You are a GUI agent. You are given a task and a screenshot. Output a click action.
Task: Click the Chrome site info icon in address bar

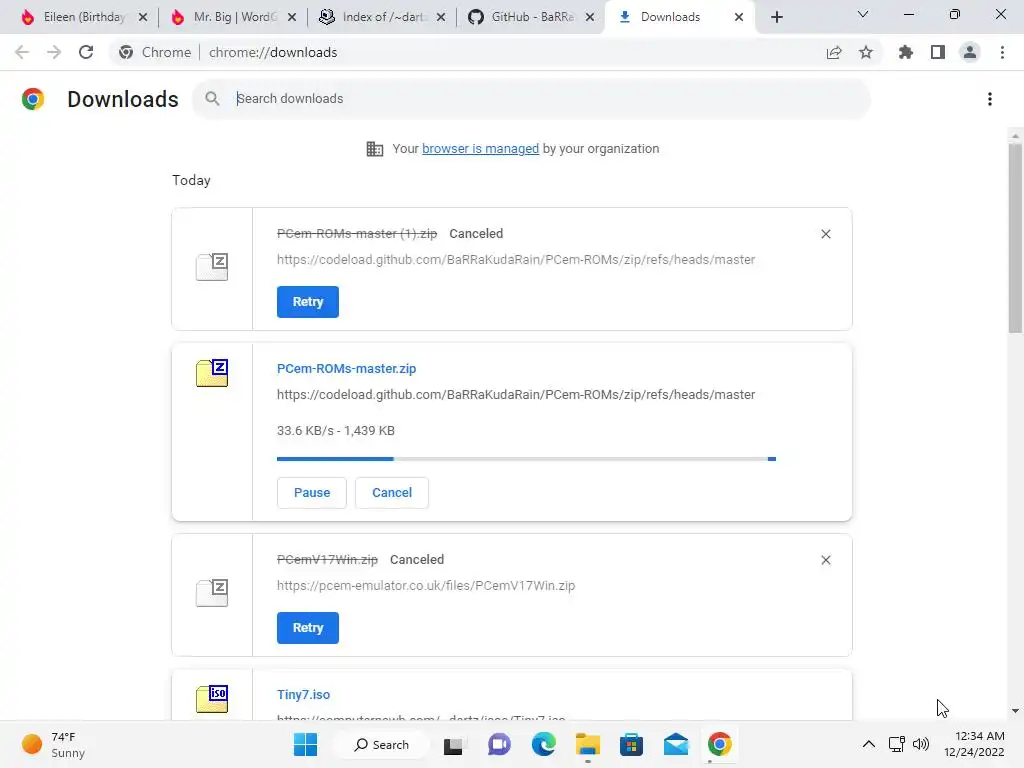[x=126, y=52]
